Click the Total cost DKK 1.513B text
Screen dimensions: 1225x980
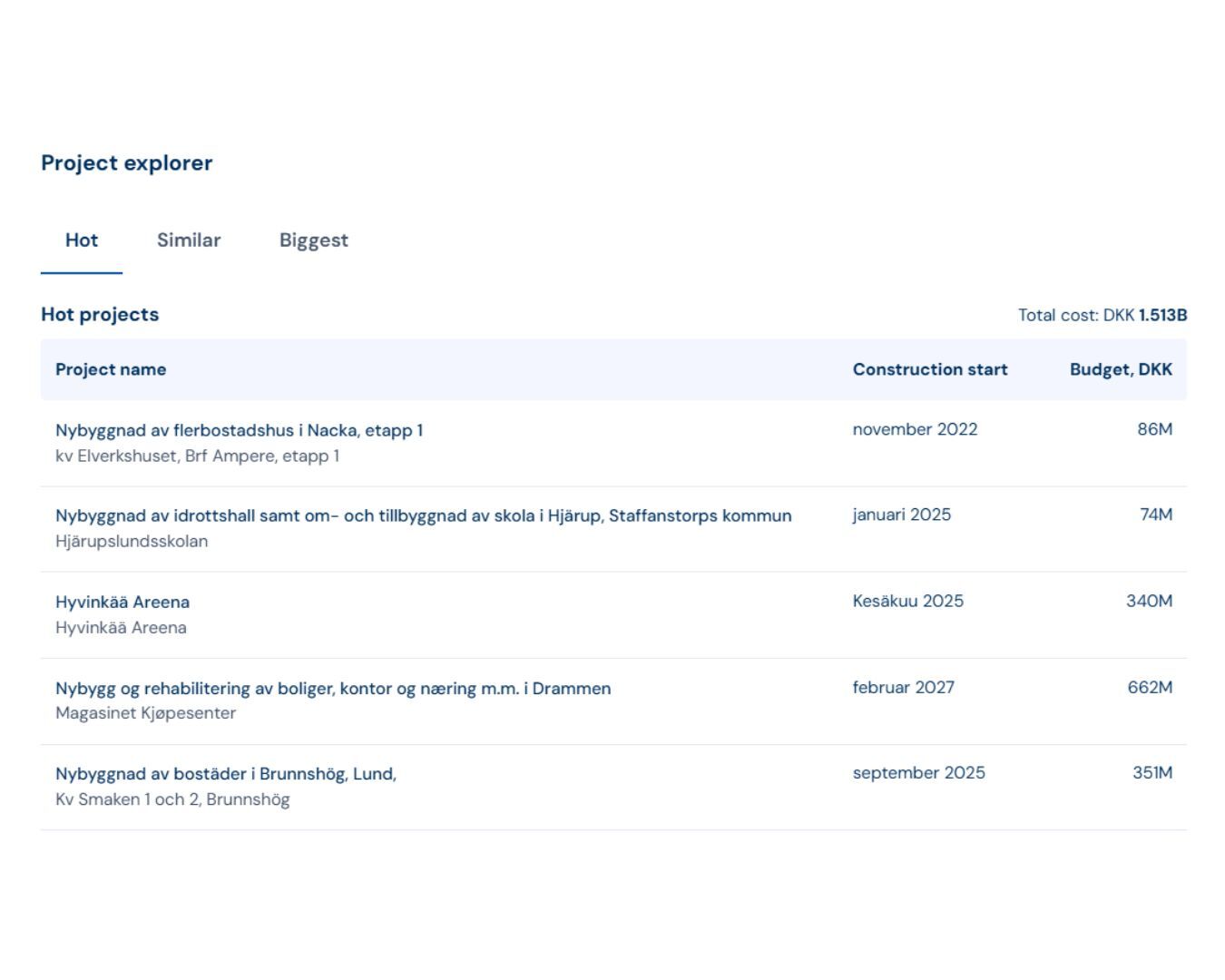pyautogui.click(x=1102, y=315)
